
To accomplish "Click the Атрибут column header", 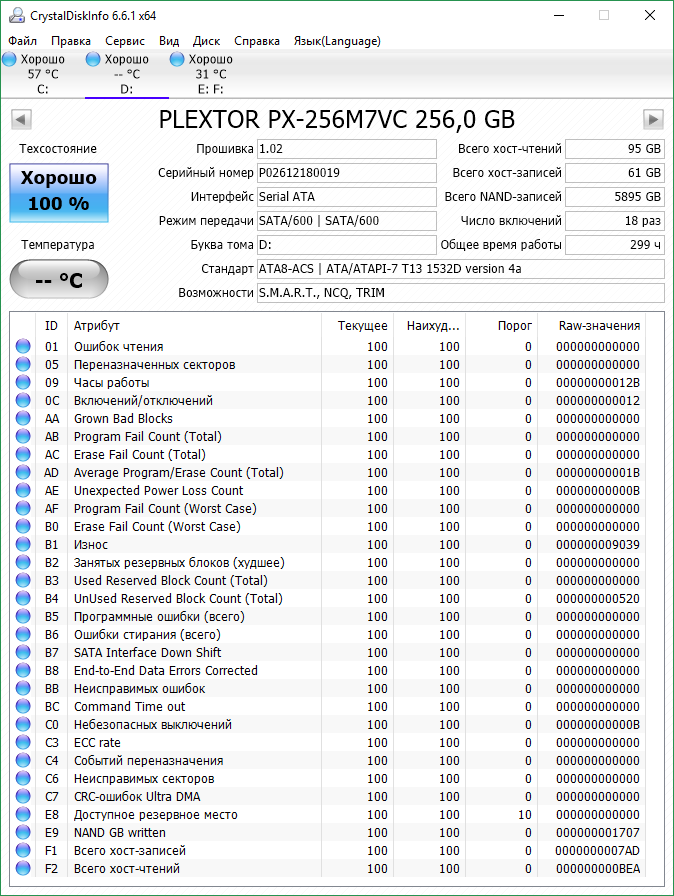I will [x=194, y=325].
